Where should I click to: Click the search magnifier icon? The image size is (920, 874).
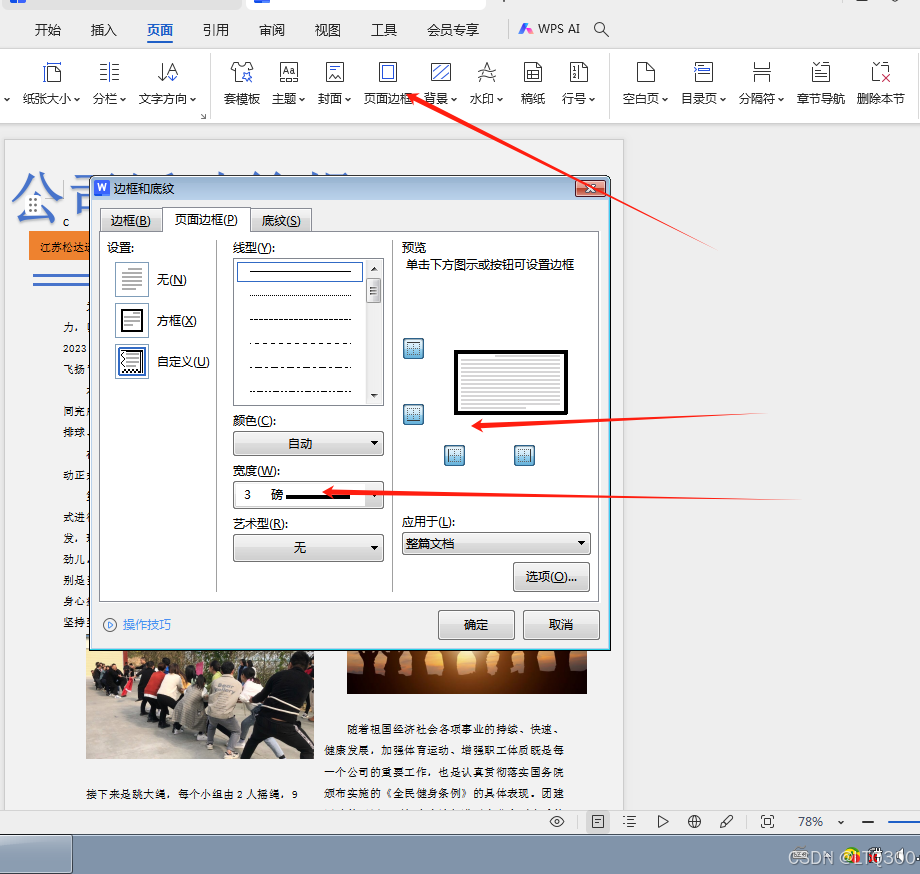(601, 29)
